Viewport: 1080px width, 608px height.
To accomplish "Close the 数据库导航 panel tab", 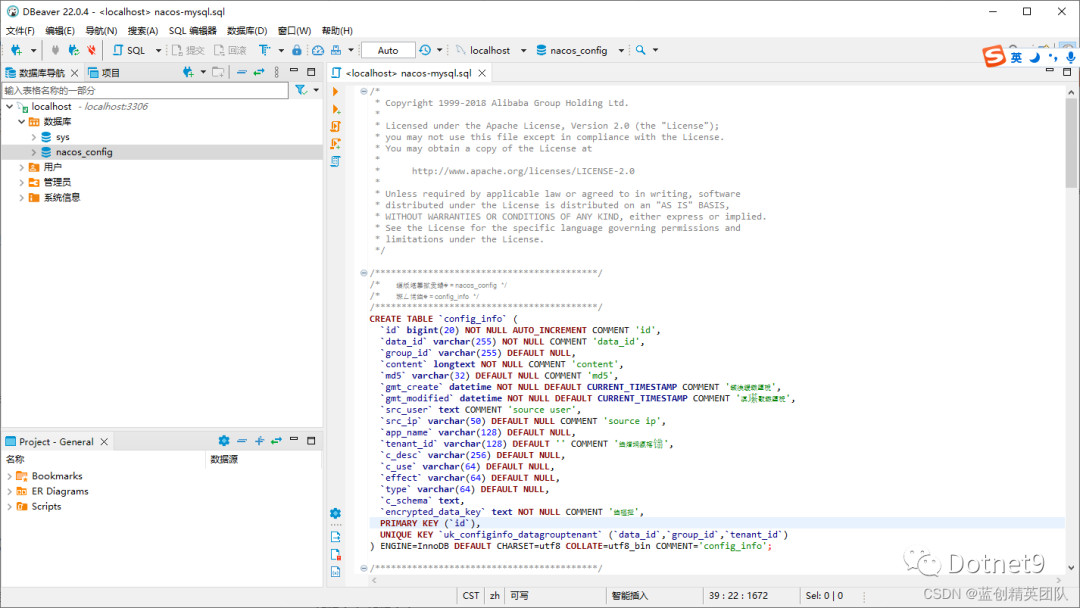I will point(75,73).
